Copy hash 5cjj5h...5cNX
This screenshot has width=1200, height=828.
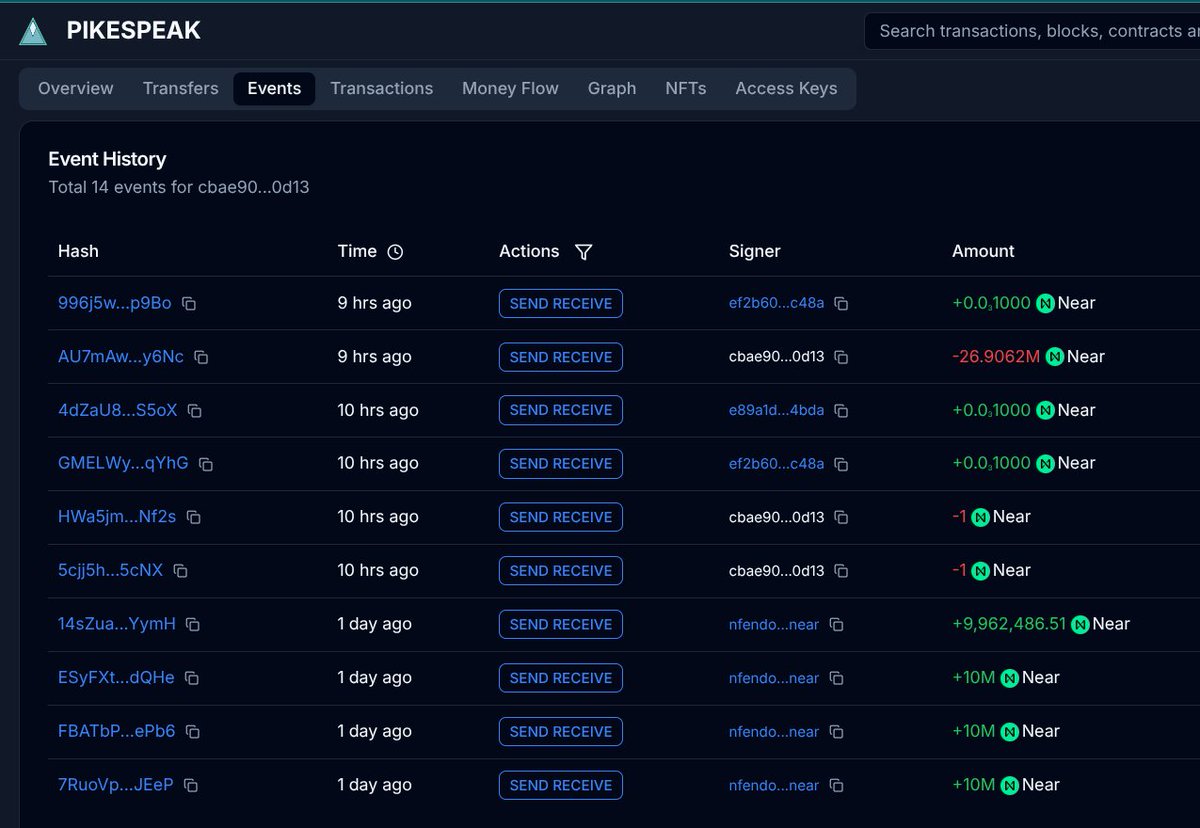tap(181, 571)
